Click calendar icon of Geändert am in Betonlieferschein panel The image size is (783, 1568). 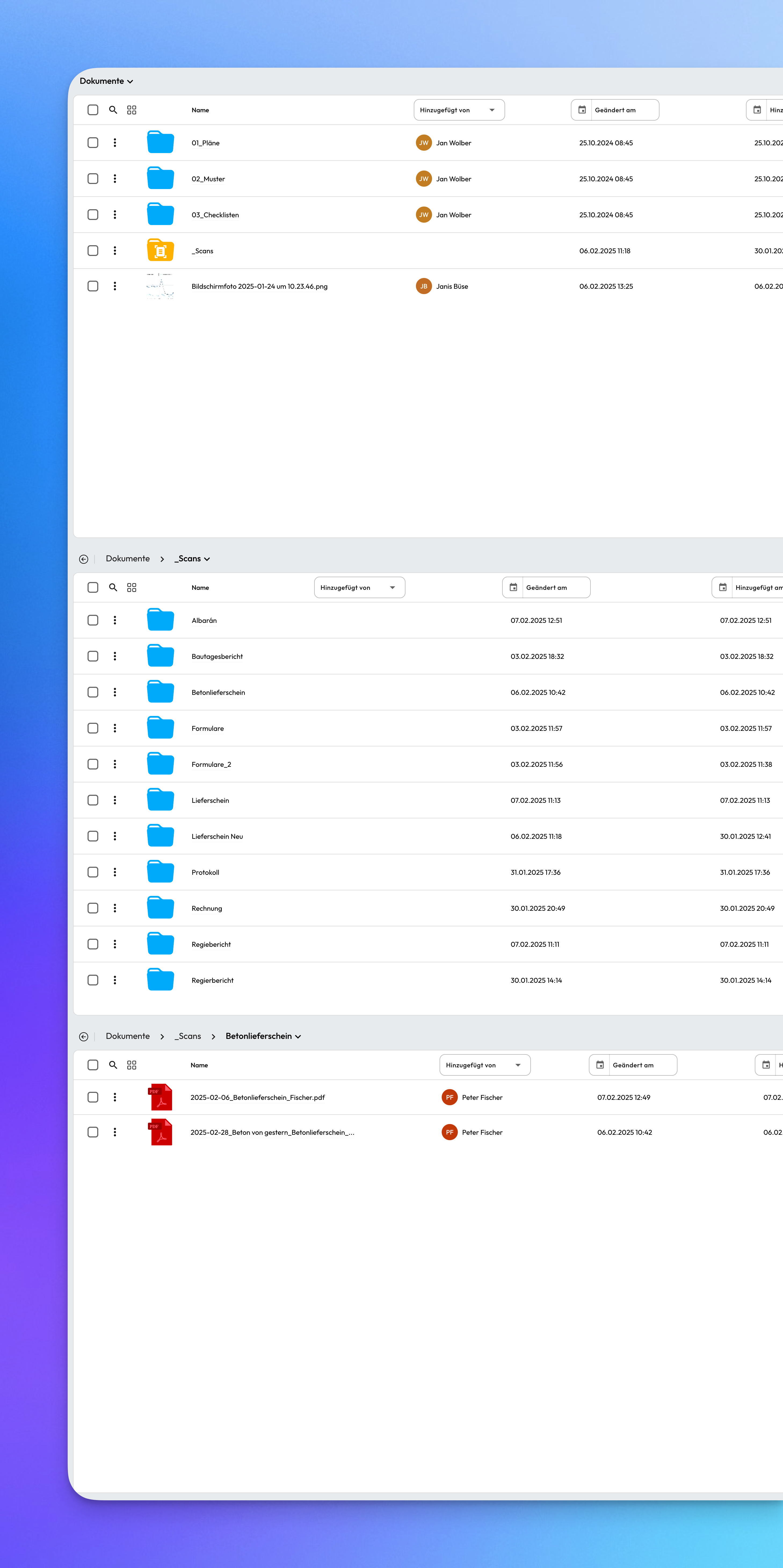pos(600,1065)
